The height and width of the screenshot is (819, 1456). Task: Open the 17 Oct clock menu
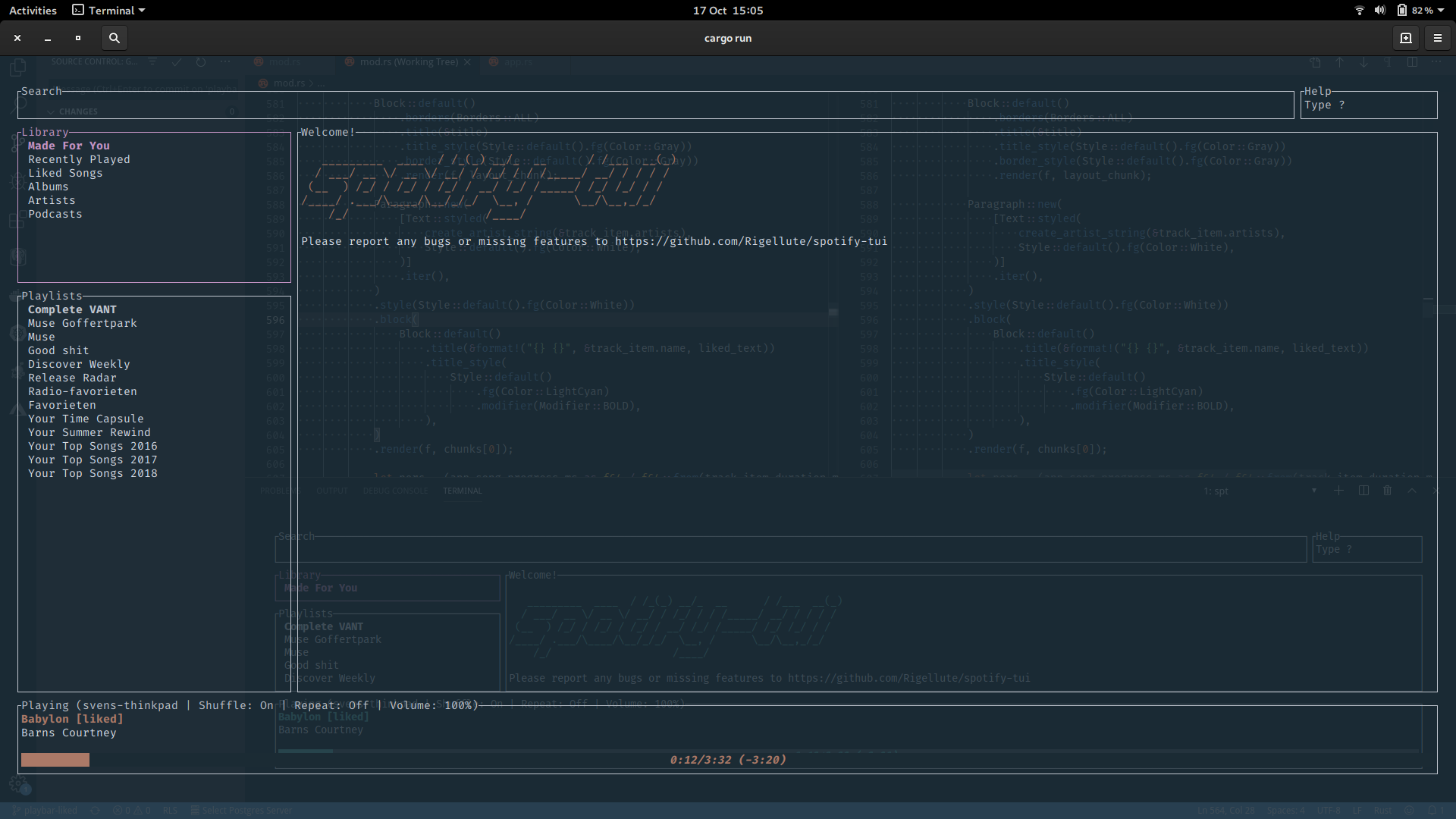pyautogui.click(x=727, y=11)
